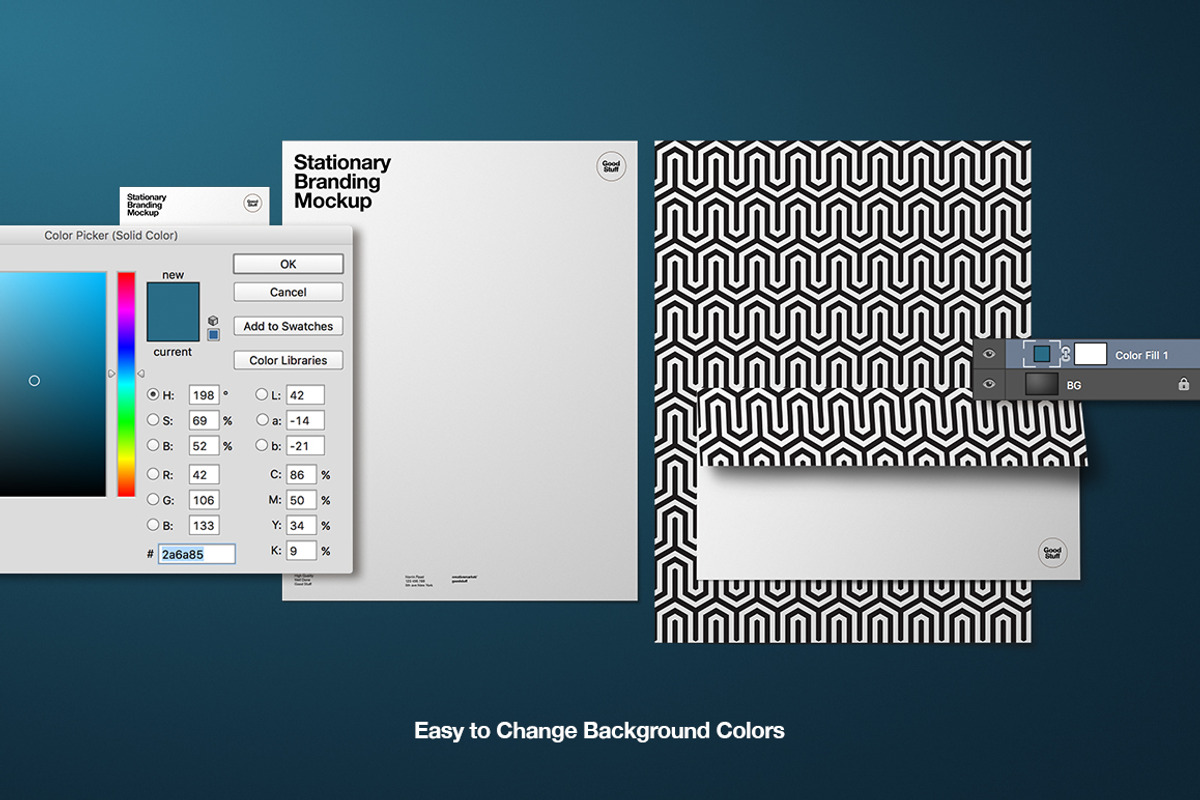Click the lock icon on BG layer

[1183, 384]
